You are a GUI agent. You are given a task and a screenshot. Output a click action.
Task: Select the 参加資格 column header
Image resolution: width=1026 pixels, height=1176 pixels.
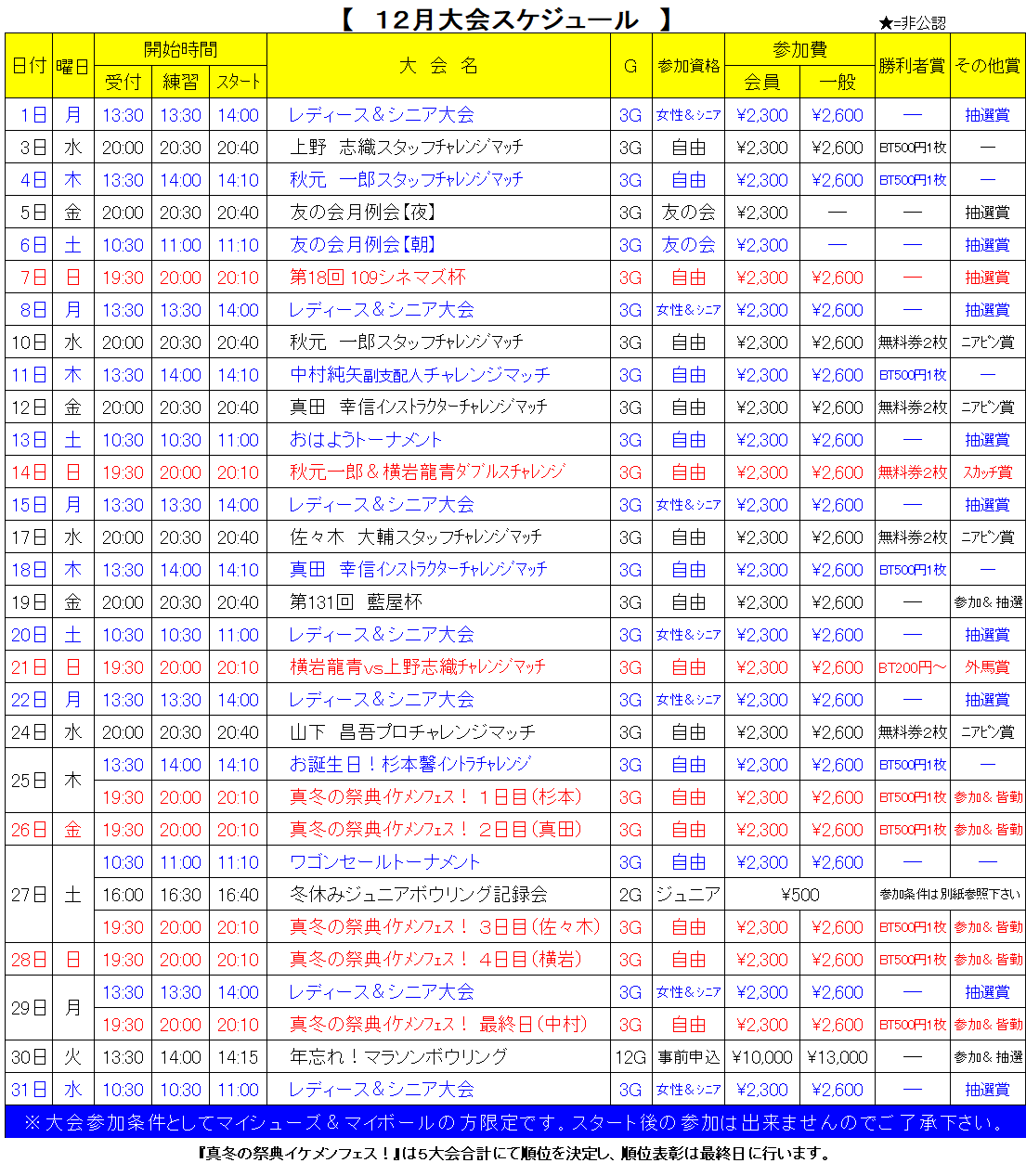pos(688,66)
